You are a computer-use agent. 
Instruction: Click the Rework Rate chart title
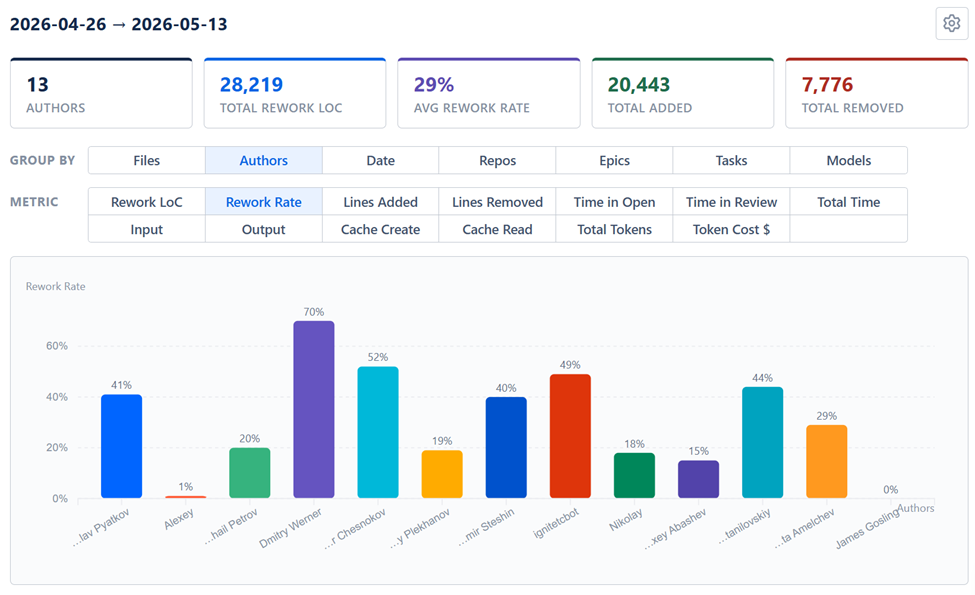pos(55,287)
